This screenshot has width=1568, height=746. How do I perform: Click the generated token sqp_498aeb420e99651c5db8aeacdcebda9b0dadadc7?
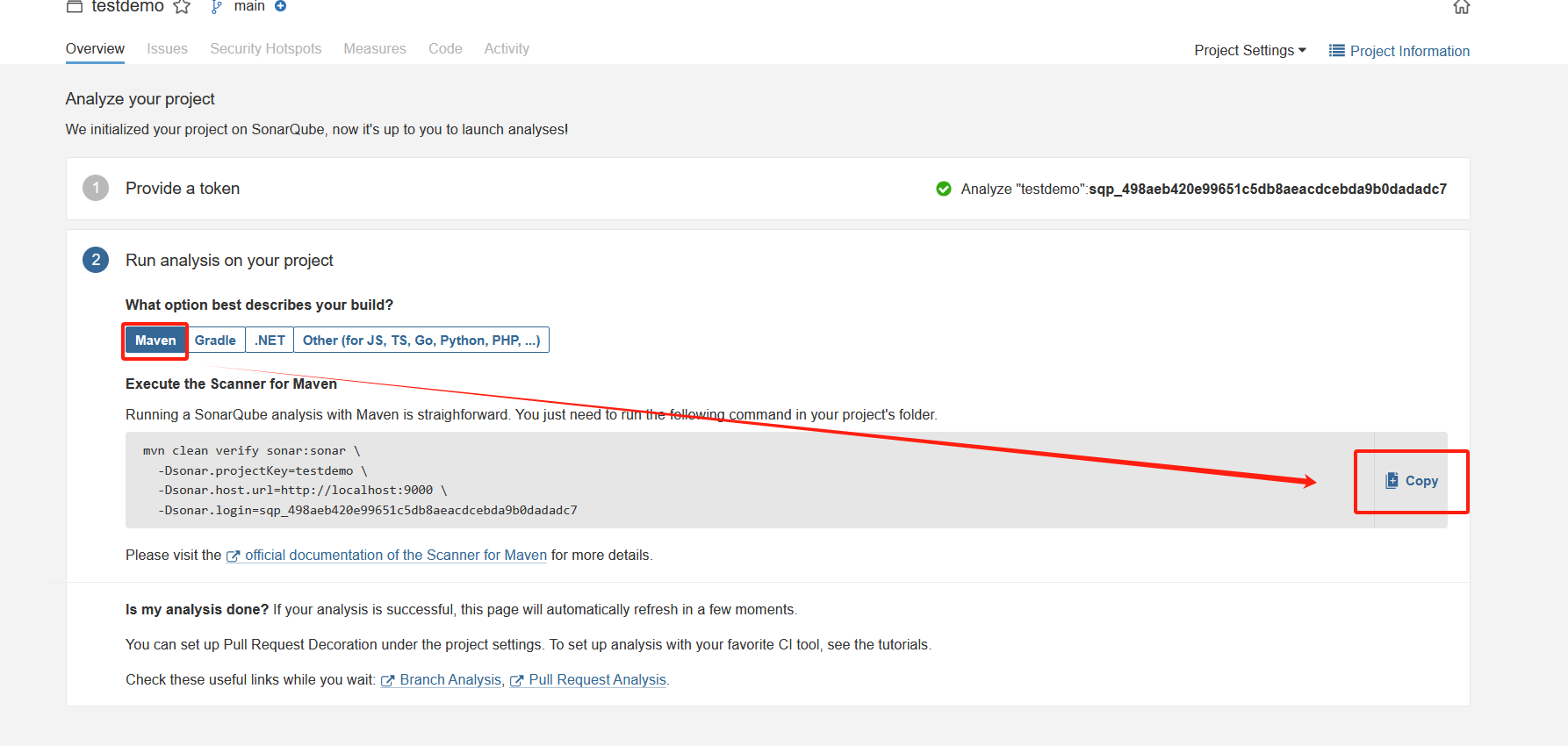tap(1268, 189)
